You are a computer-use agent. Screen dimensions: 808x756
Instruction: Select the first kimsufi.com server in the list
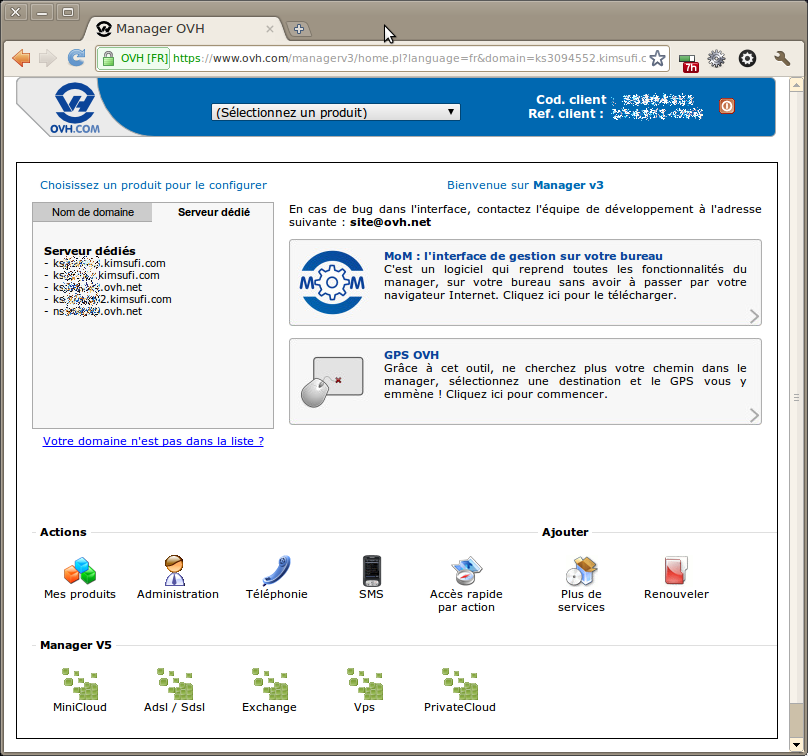109,263
